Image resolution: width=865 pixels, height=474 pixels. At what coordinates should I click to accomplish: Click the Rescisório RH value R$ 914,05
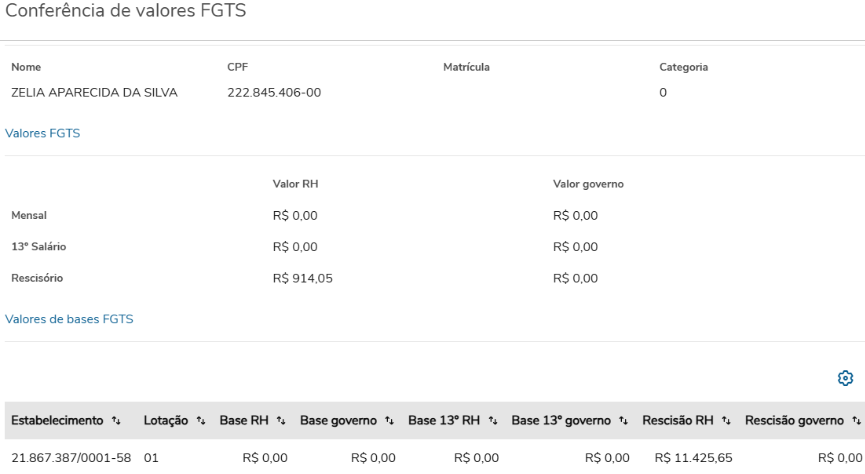302,279
